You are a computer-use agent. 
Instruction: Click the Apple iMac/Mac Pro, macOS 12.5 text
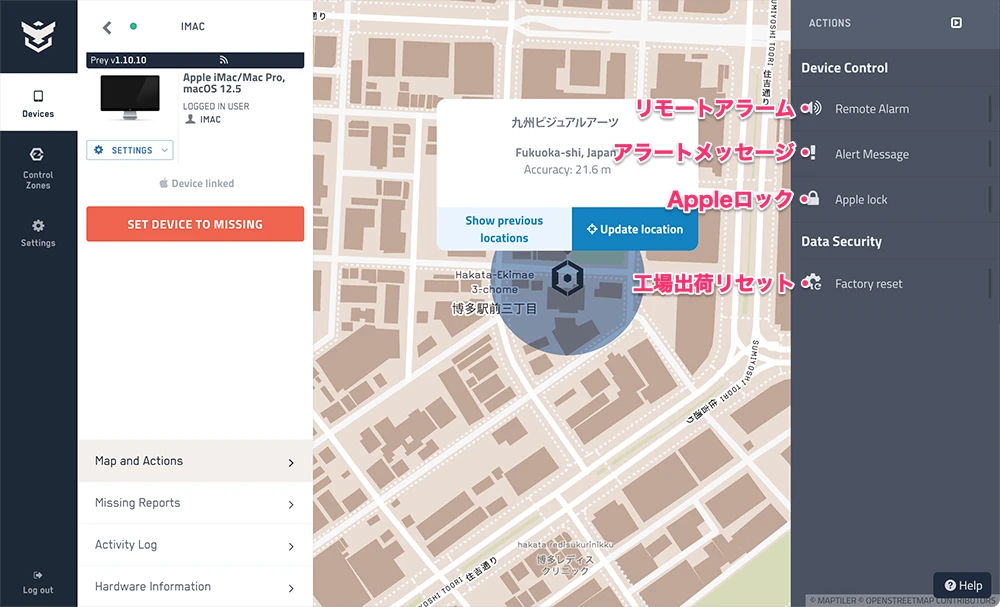point(234,83)
